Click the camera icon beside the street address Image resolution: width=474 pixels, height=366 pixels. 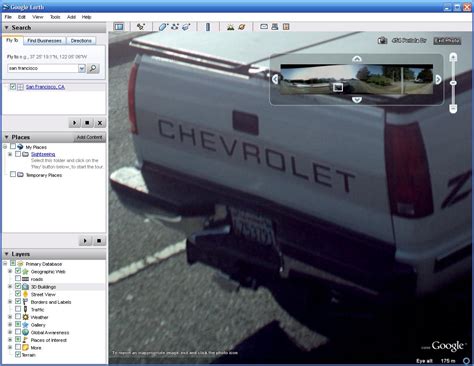click(x=382, y=40)
